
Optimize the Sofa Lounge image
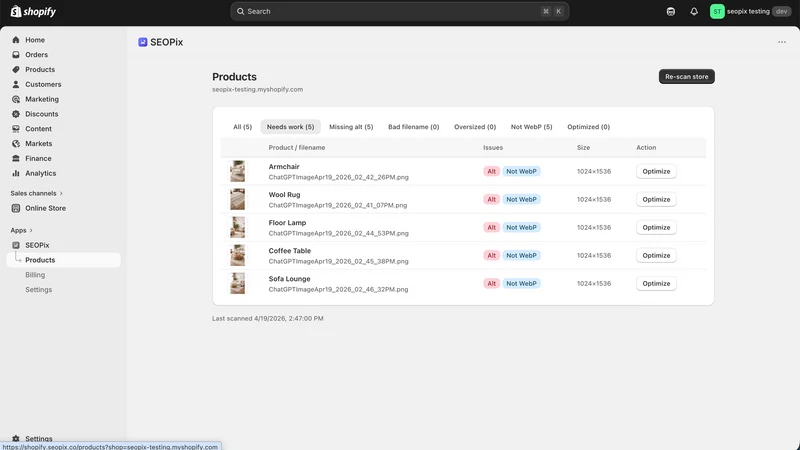point(656,284)
